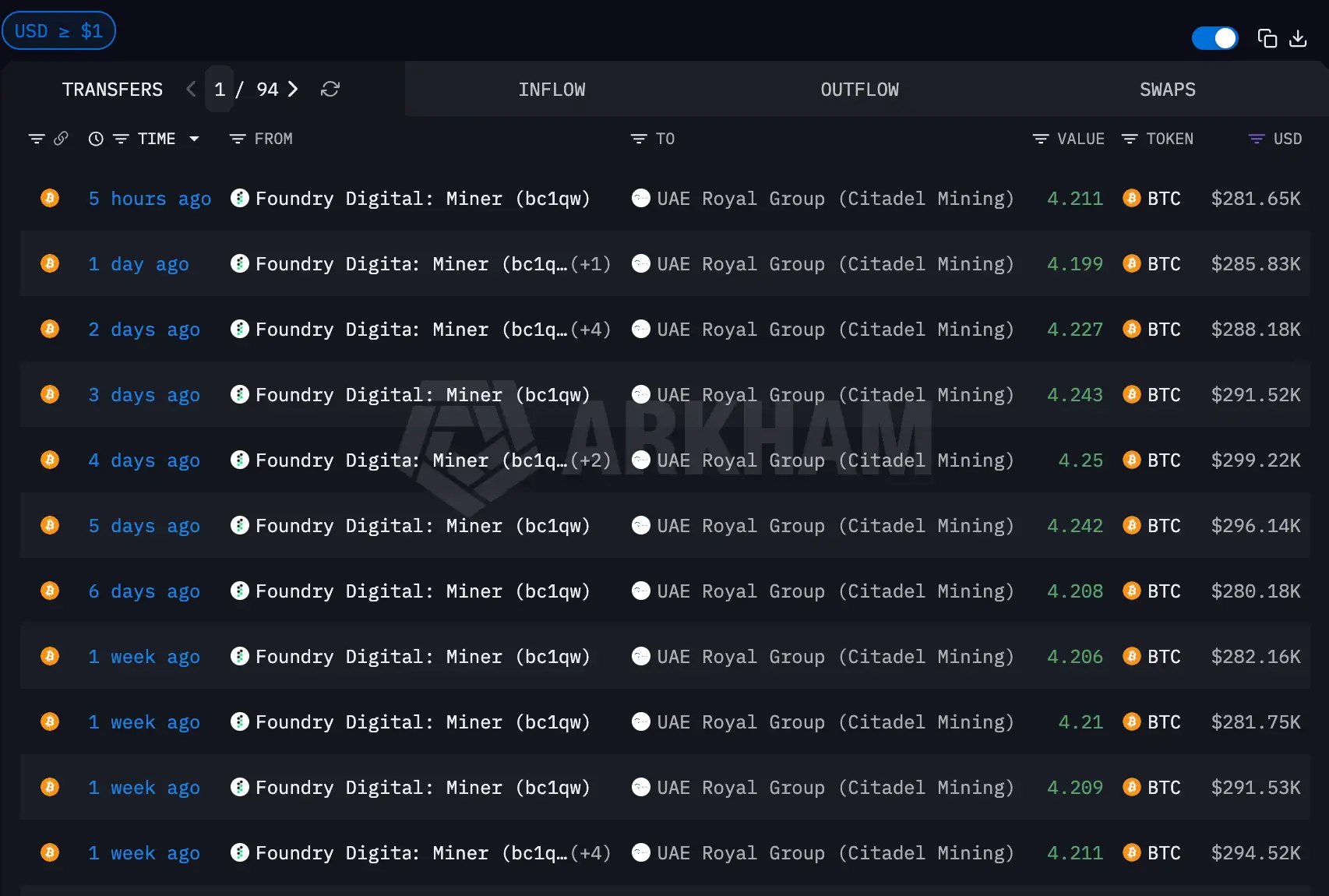Click the chain link icon in header
Image resolution: width=1329 pixels, height=896 pixels.
tap(61, 138)
